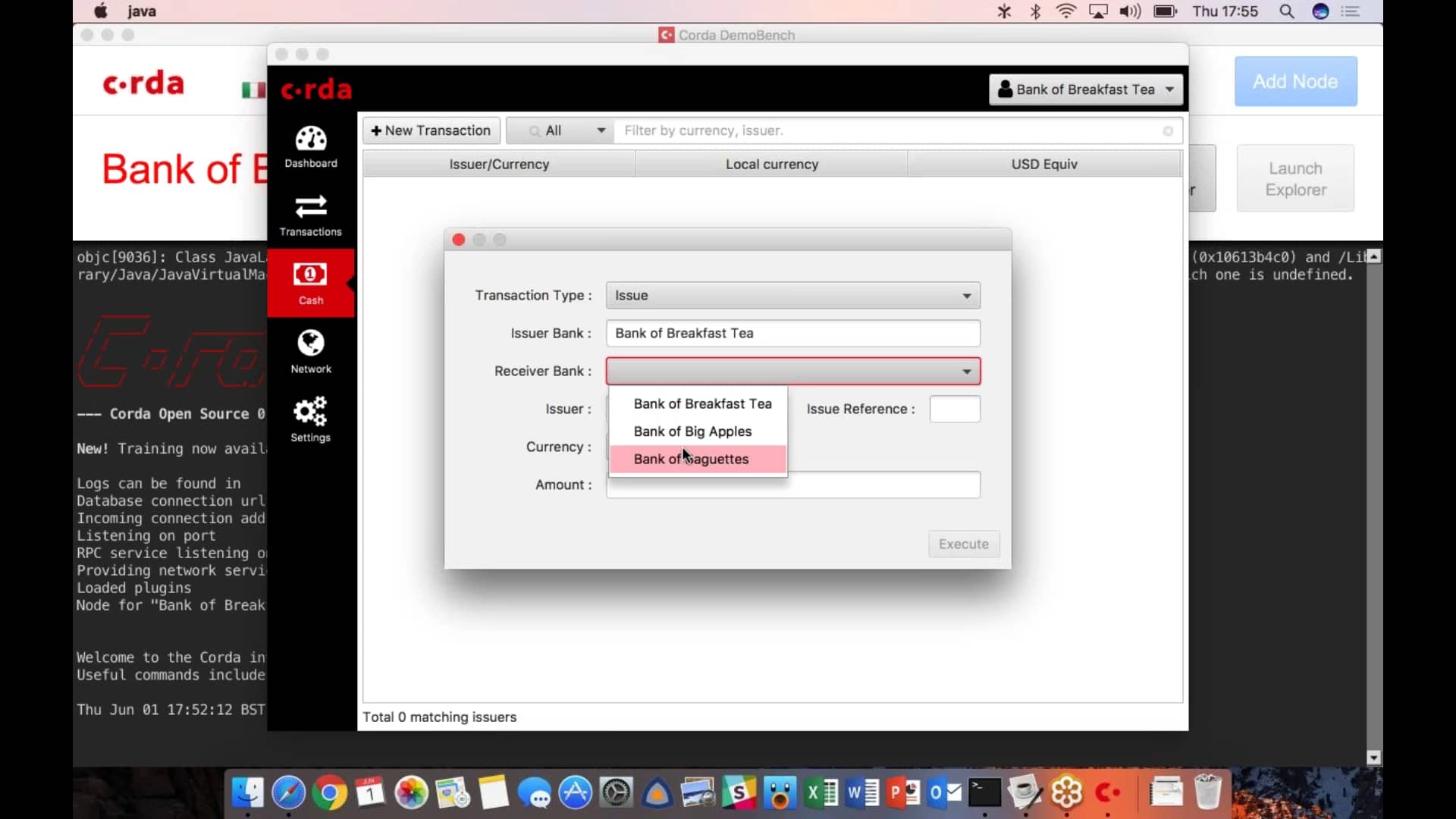Close the New Transaction dialog

pyautogui.click(x=459, y=240)
